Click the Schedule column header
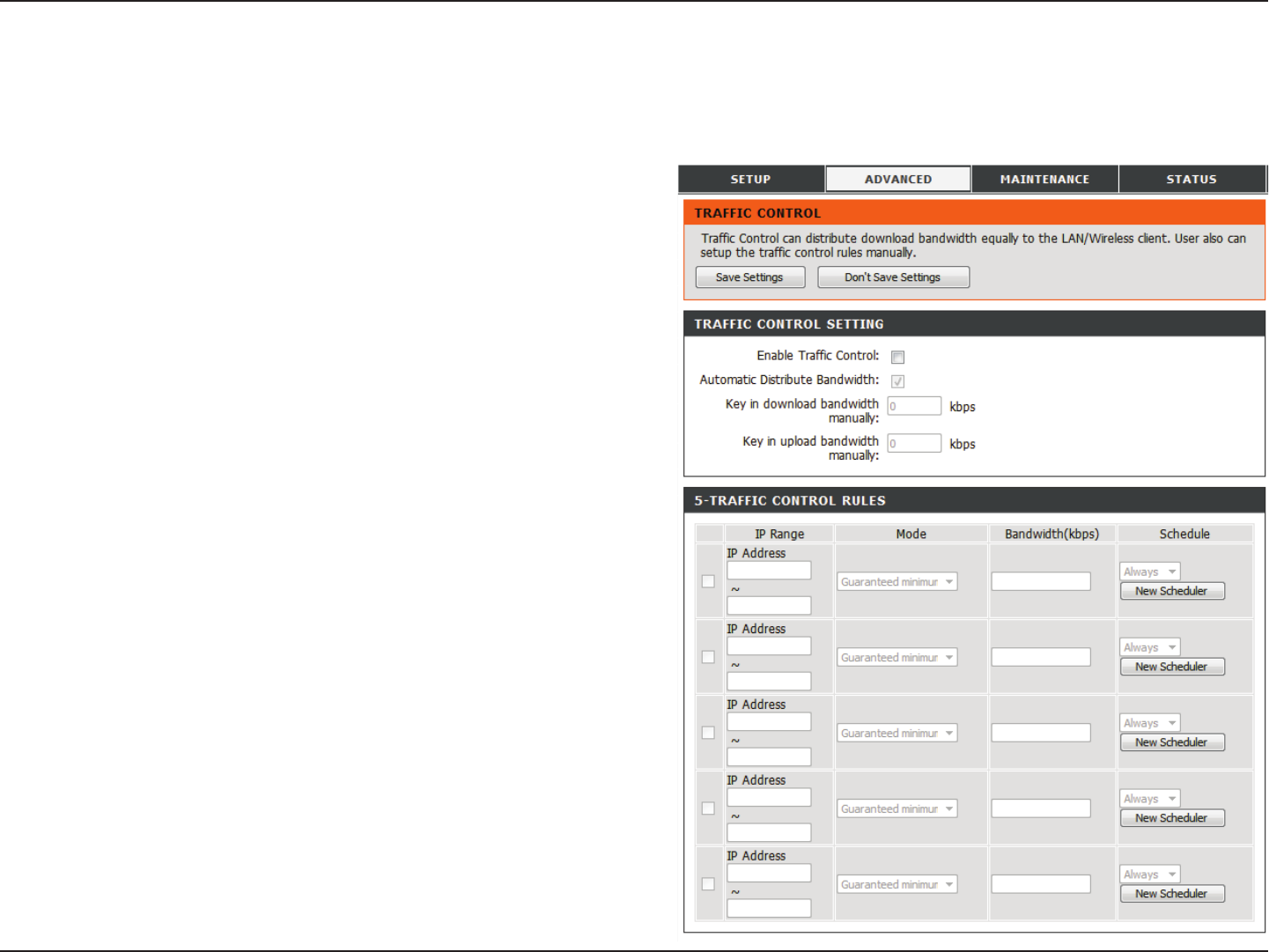 coord(1185,534)
